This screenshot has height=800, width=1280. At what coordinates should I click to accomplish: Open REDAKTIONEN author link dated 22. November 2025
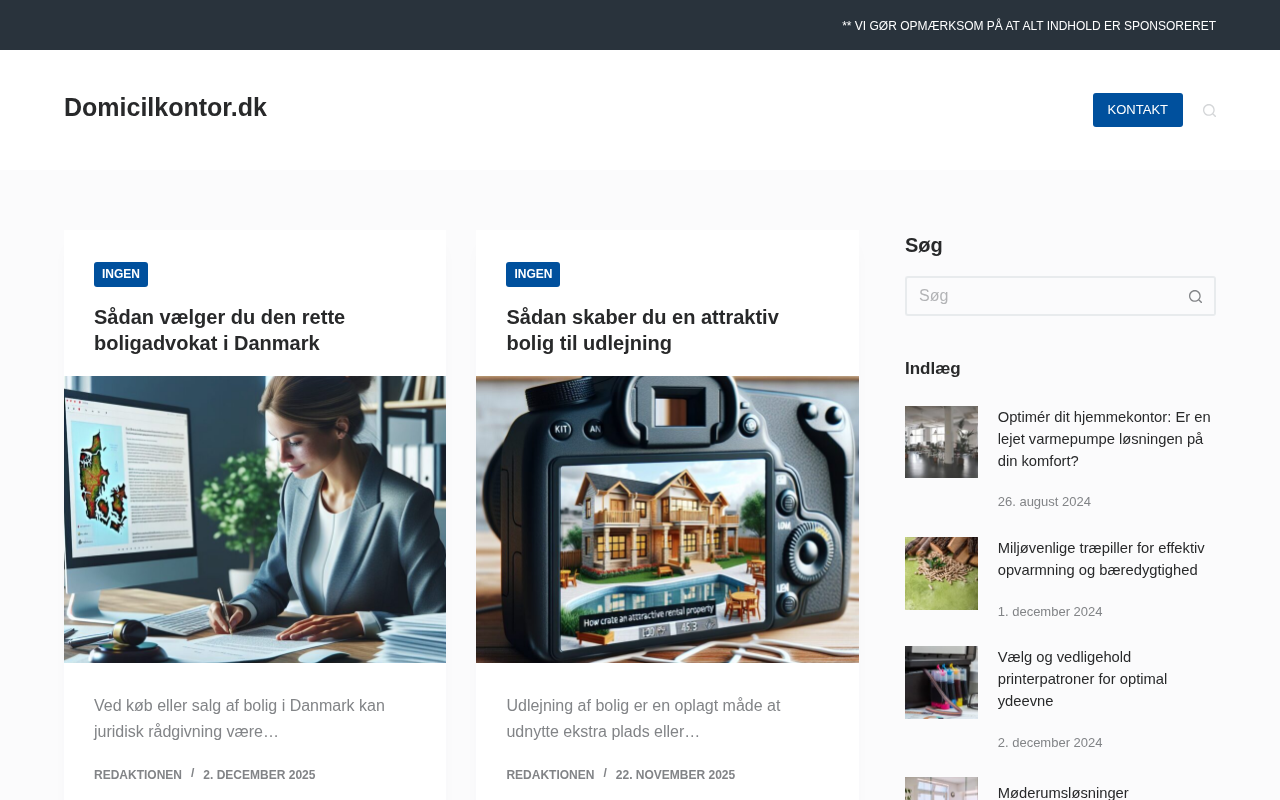coord(550,775)
